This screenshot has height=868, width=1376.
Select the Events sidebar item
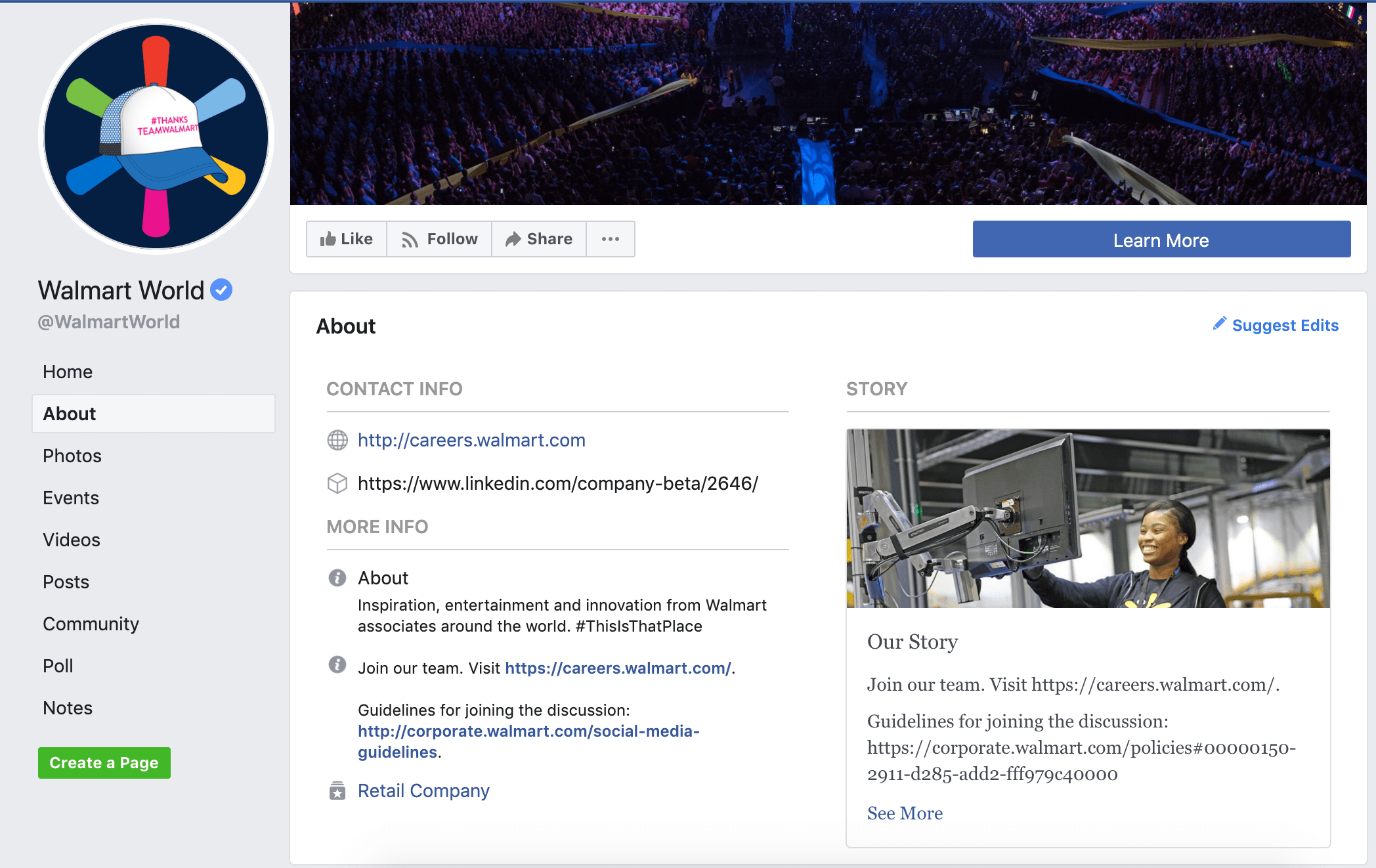[70, 498]
